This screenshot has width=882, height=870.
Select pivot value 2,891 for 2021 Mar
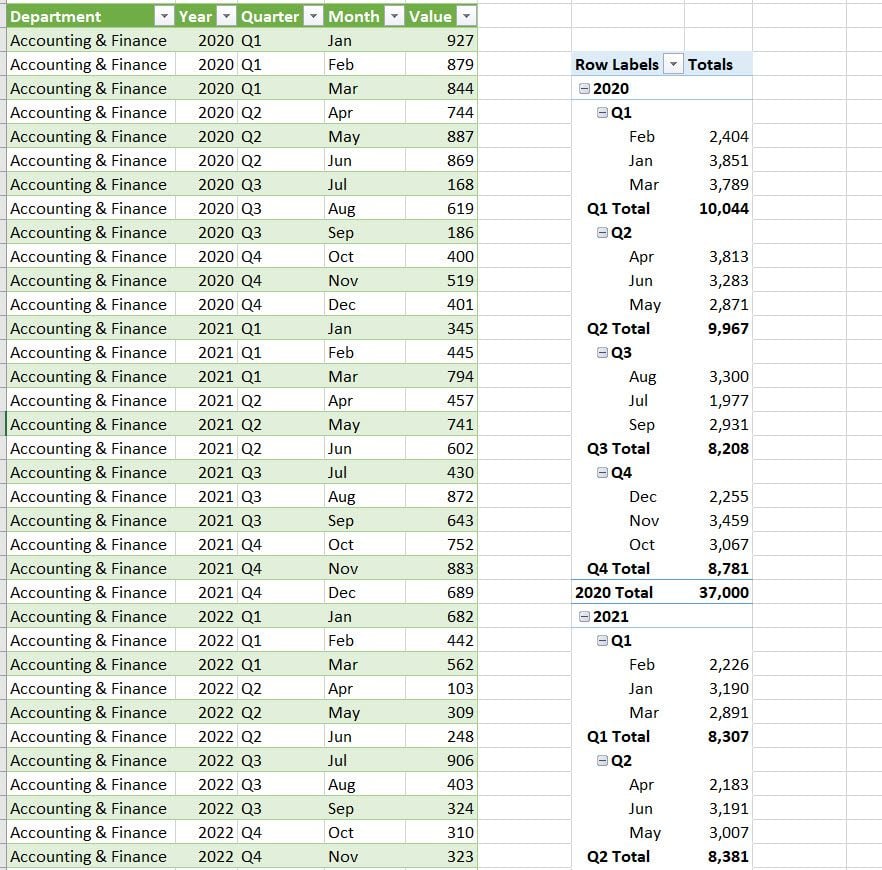tap(718, 713)
